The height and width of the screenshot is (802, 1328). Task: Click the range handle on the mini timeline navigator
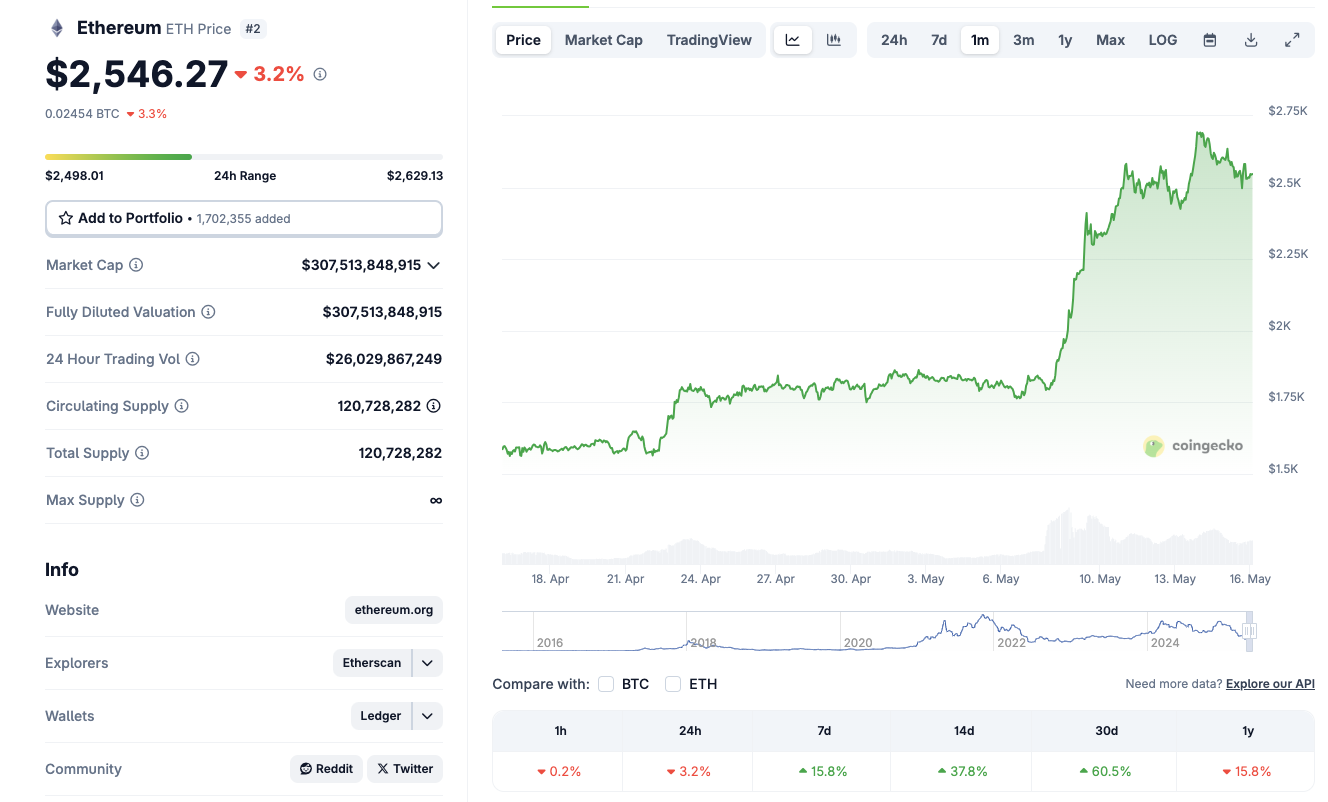(1249, 631)
